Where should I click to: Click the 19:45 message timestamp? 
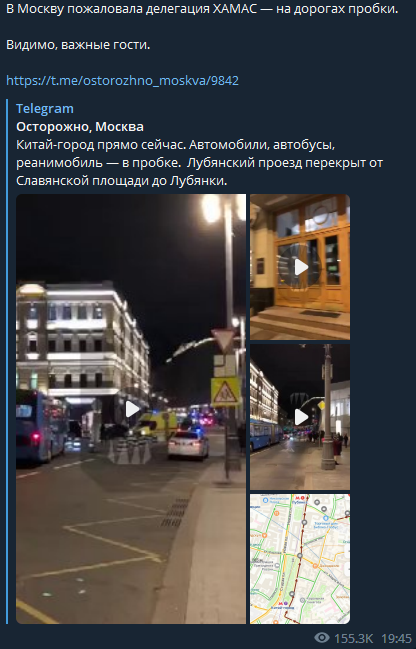(x=396, y=638)
